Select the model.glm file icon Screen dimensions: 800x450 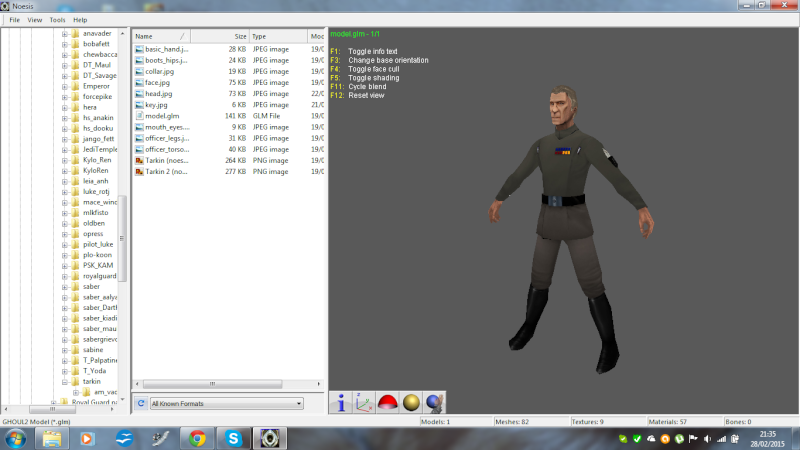pos(139,116)
